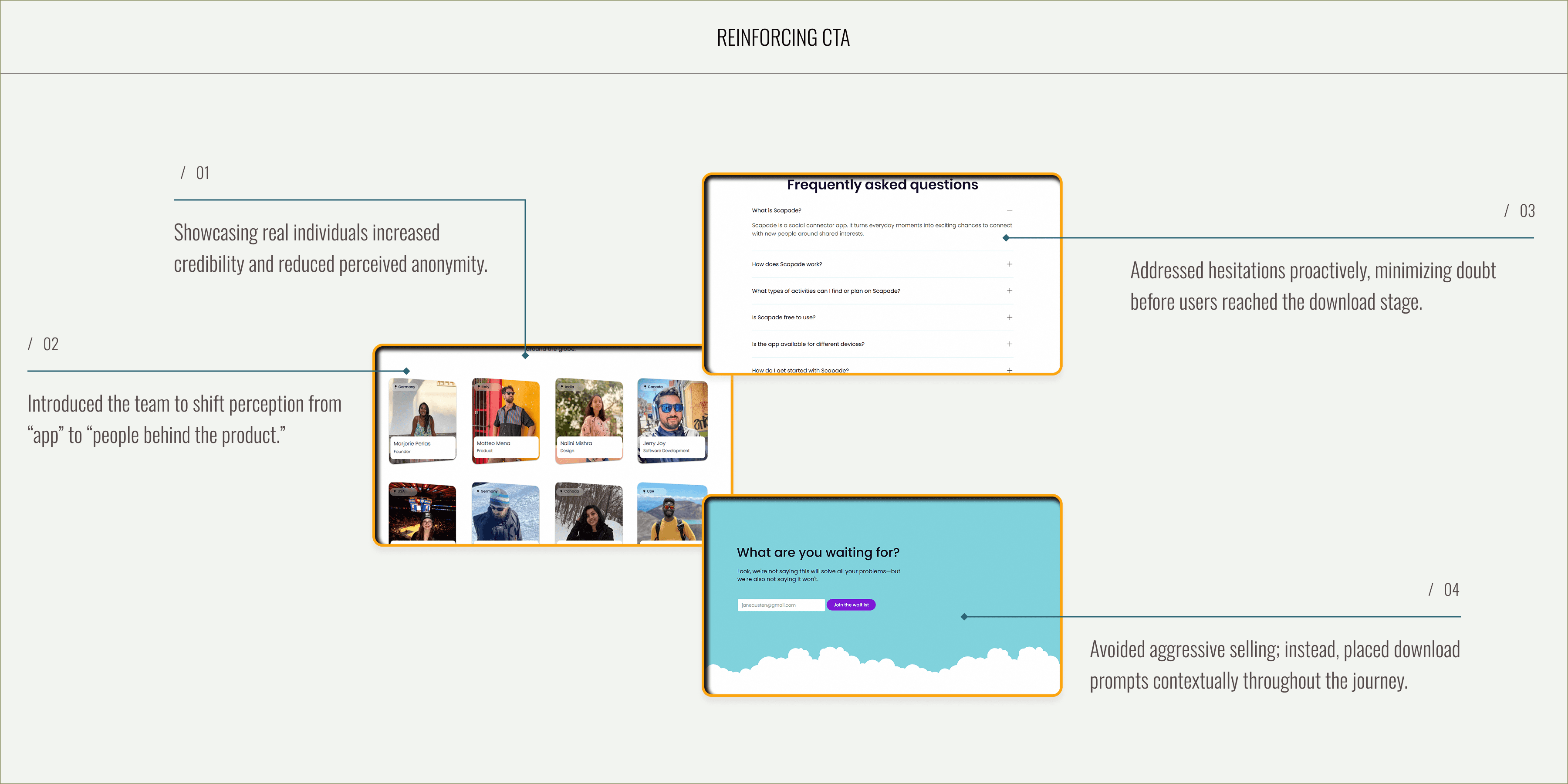This screenshot has width=1568, height=784.
Task: Click the diamond marker in the waitlist panel
Action: 964,617
